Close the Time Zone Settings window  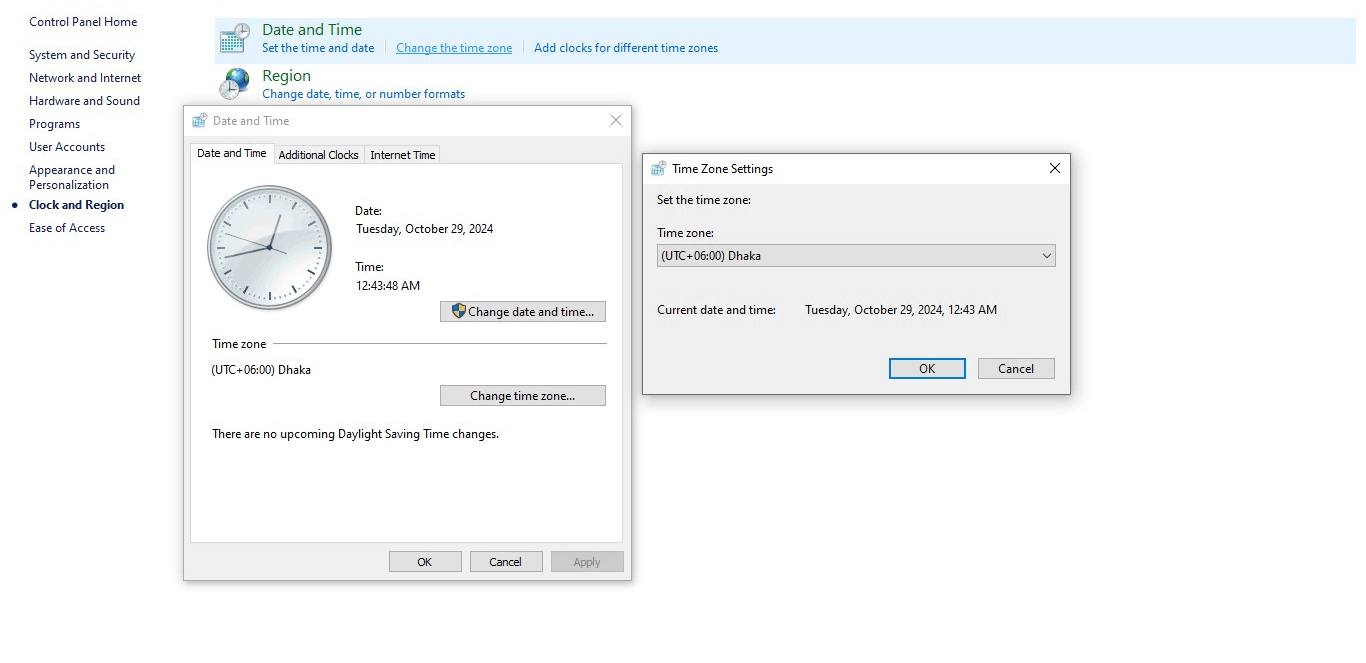pyautogui.click(x=1054, y=169)
